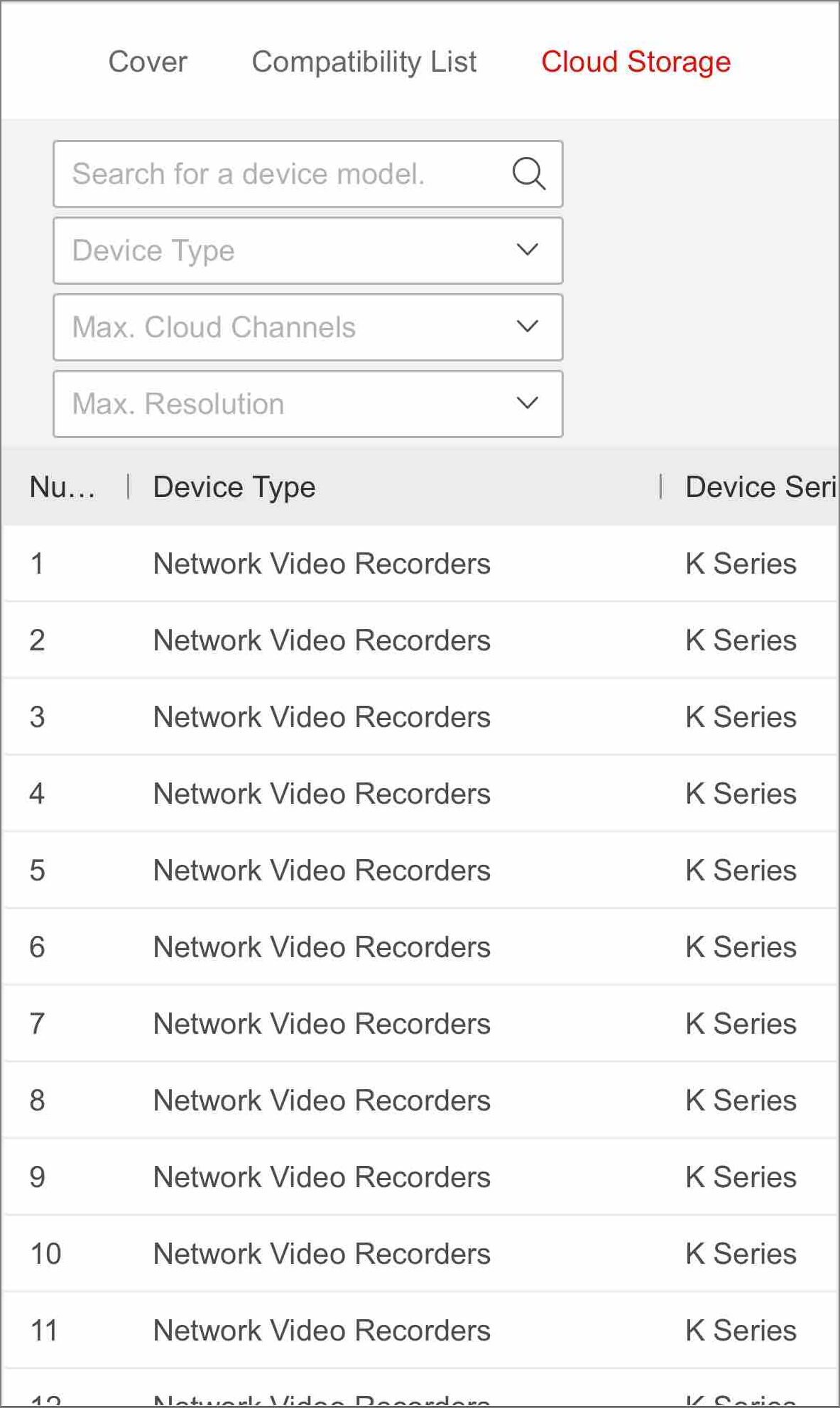The image size is (840, 1408).
Task: Open the Device Type filter dropdown
Action: (308, 251)
